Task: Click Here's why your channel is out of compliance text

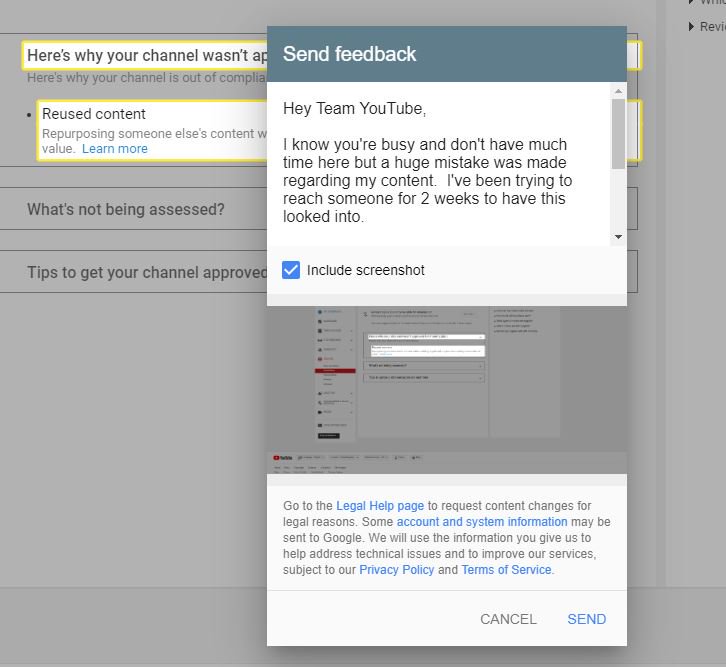Action: point(147,78)
